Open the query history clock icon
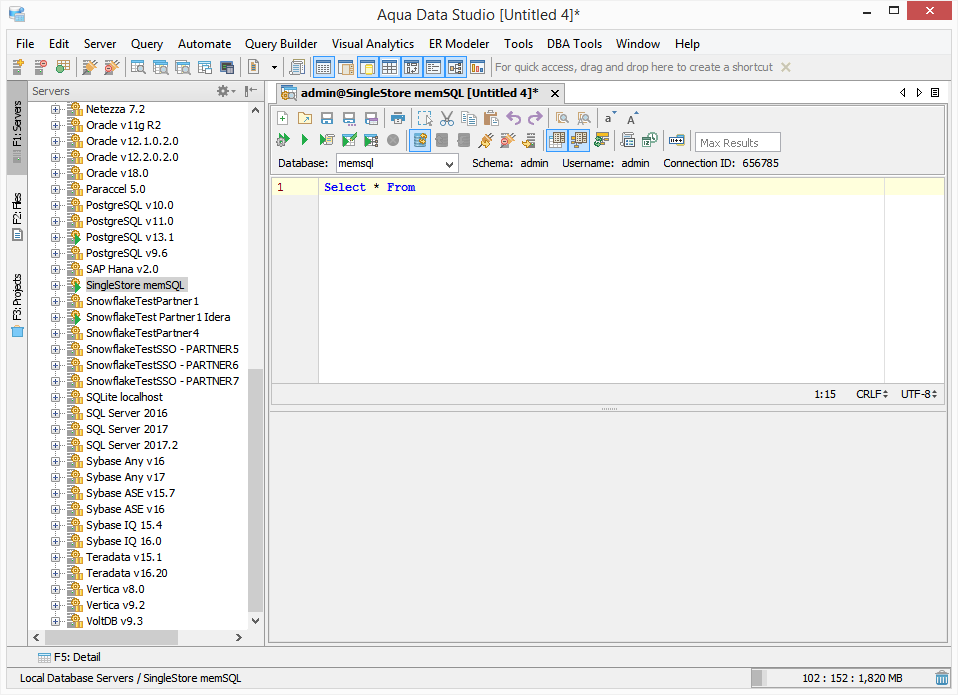 [x=649, y=140]
